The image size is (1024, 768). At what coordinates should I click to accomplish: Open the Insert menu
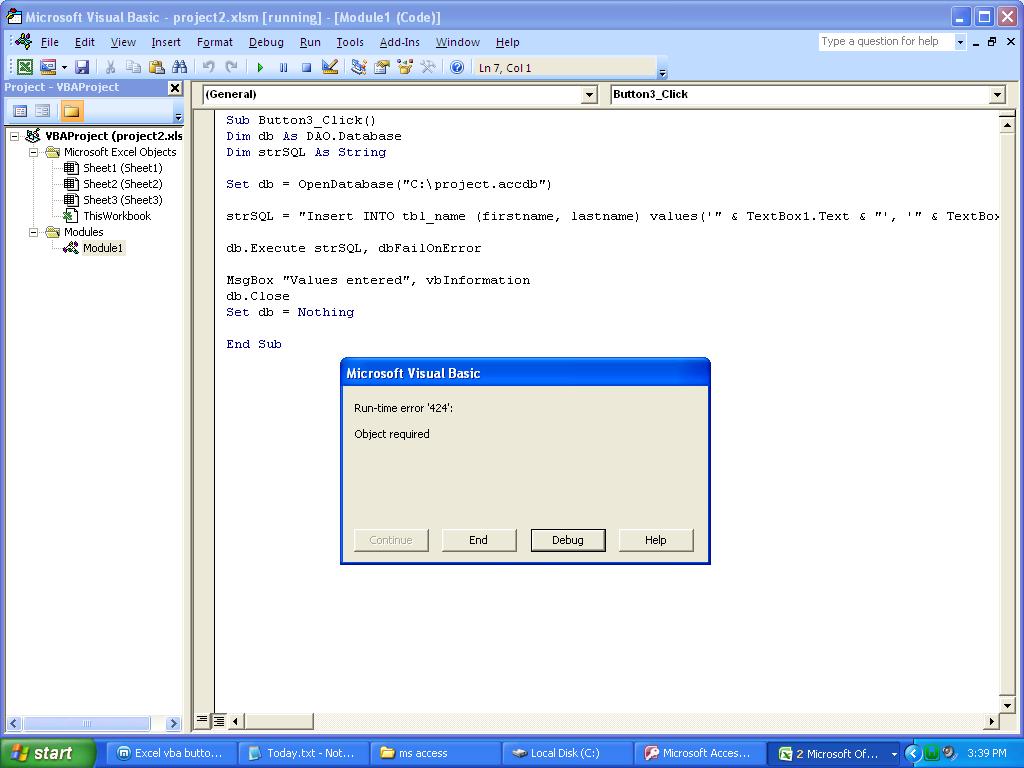pyautogui.click(x=166, y=42)
